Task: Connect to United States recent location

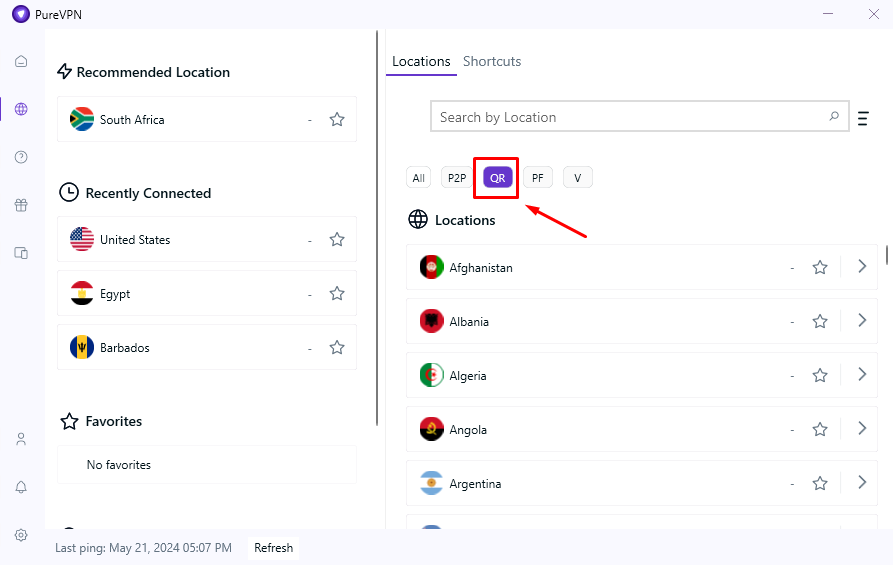Action: tap(207, 239)
